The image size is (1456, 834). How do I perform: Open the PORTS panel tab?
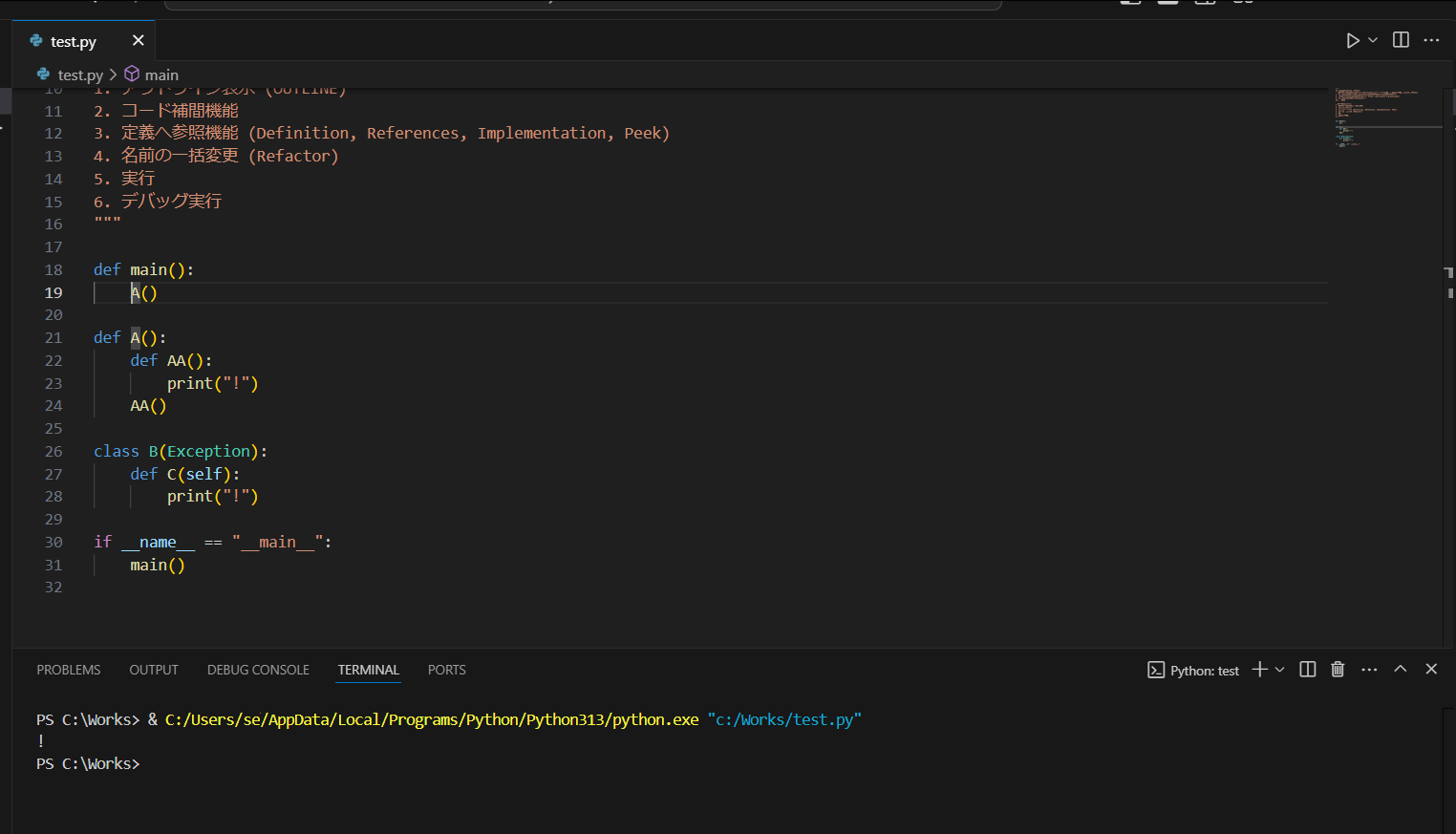tap(447, 670)
